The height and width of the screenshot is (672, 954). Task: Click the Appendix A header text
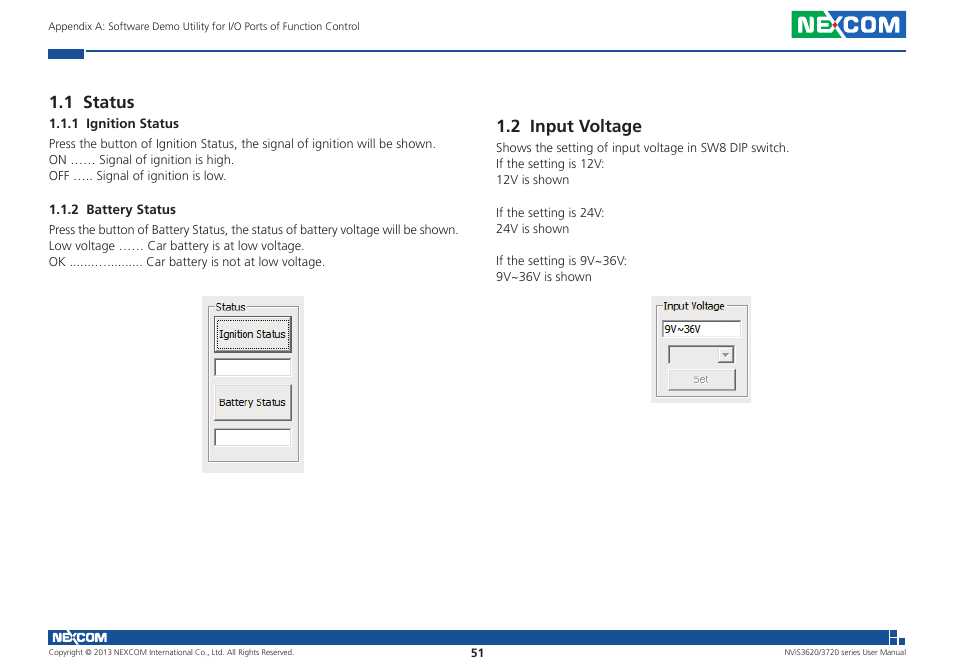(204, 26)
